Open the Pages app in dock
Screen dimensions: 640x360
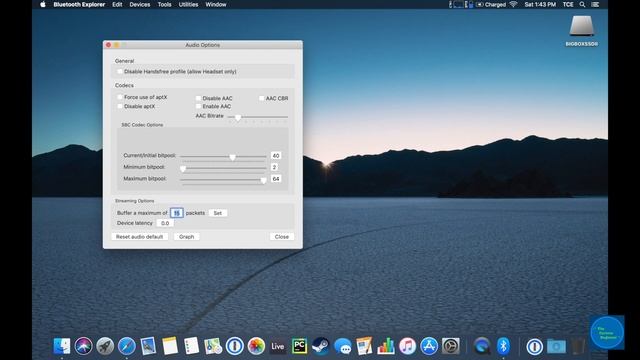pos(364,346)
